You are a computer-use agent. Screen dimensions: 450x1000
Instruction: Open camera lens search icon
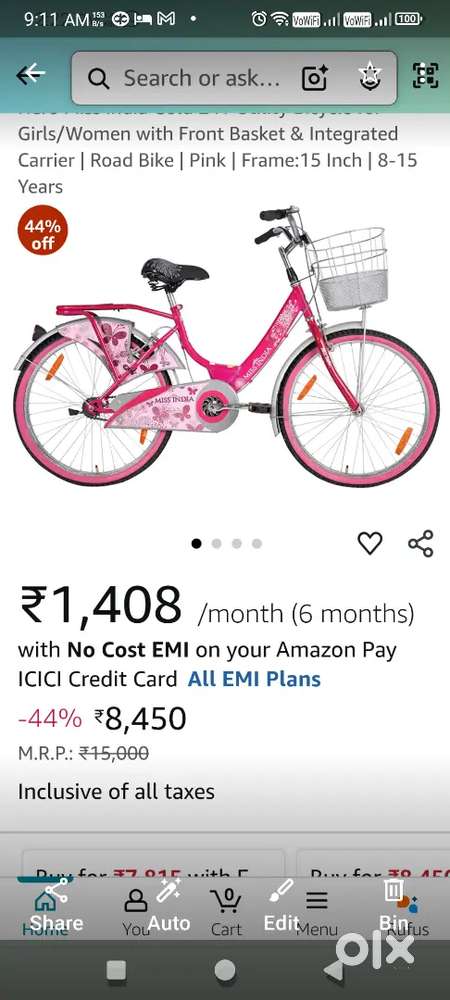click(315, 78)
